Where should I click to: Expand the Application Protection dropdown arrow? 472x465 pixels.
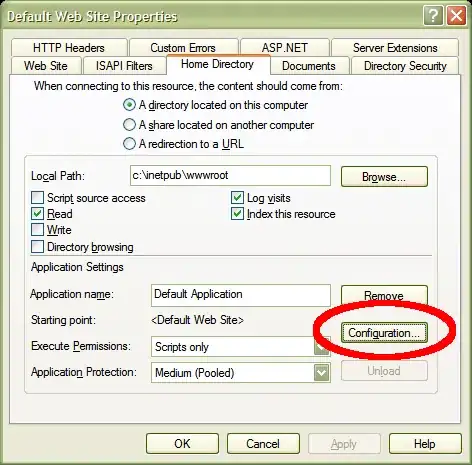tap(322, 373)
